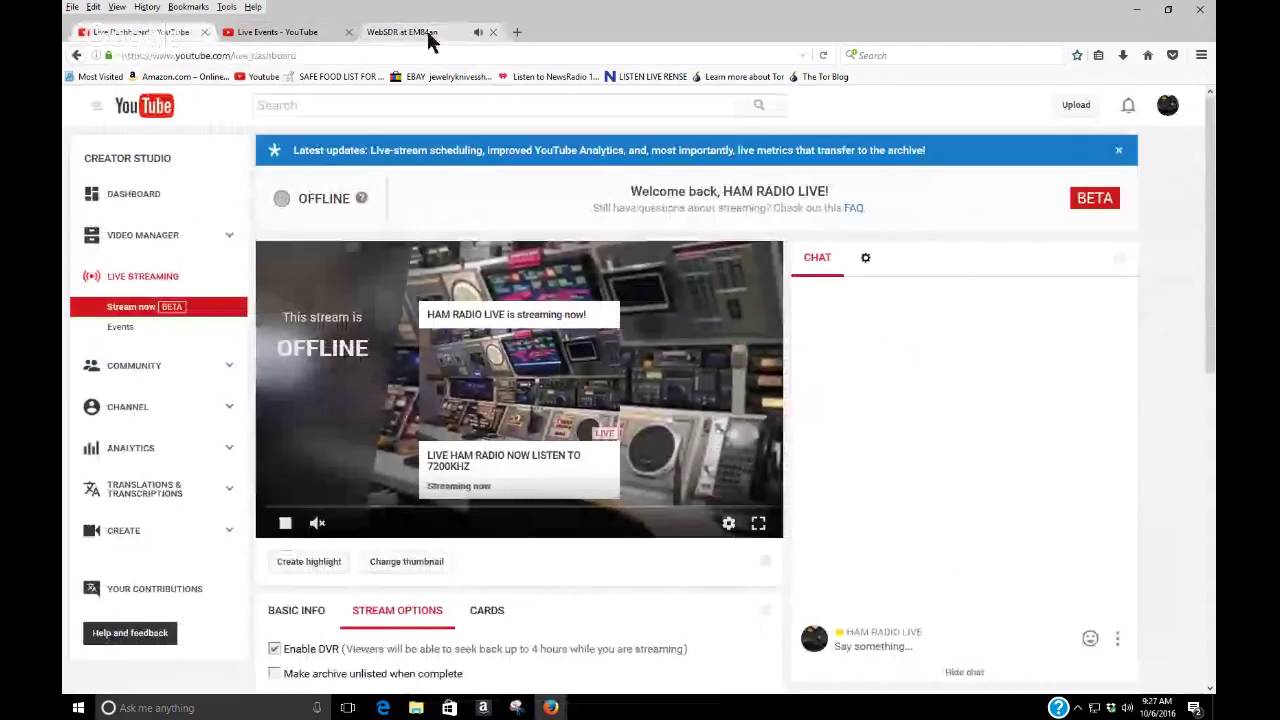Screen dimensions: 1280x720
Task: Switch to the Basic Info tab
Action: [296, 610]
